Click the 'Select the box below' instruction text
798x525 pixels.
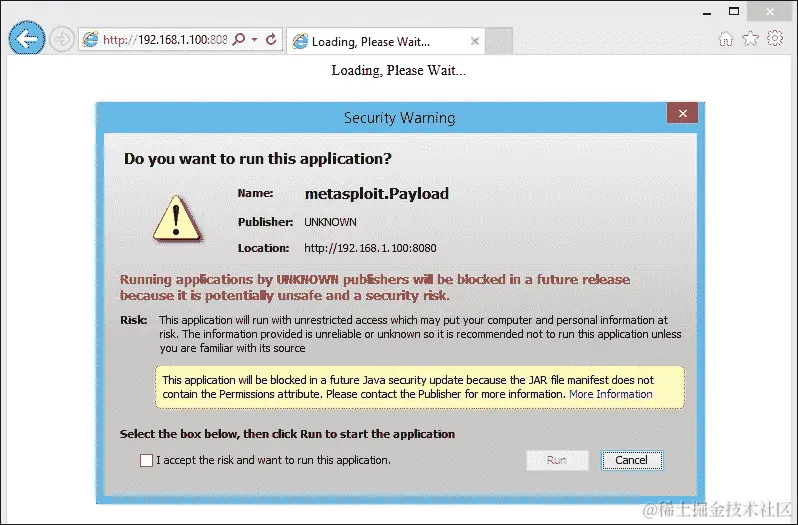tap(287, 434)
